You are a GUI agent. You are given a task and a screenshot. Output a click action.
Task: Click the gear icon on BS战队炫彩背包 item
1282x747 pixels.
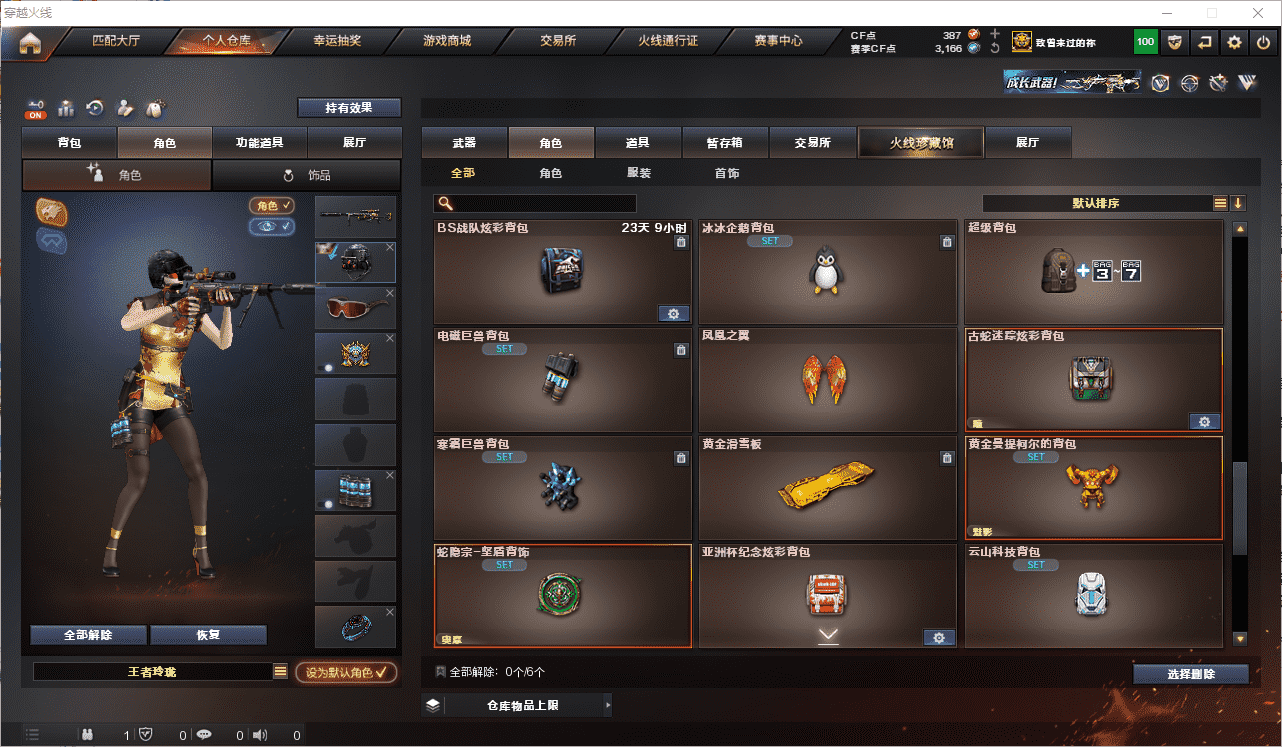point(674,314)
